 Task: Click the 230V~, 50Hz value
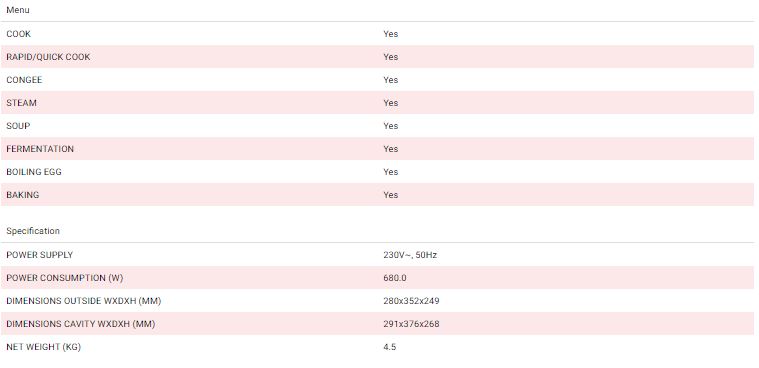click(410, 255)
